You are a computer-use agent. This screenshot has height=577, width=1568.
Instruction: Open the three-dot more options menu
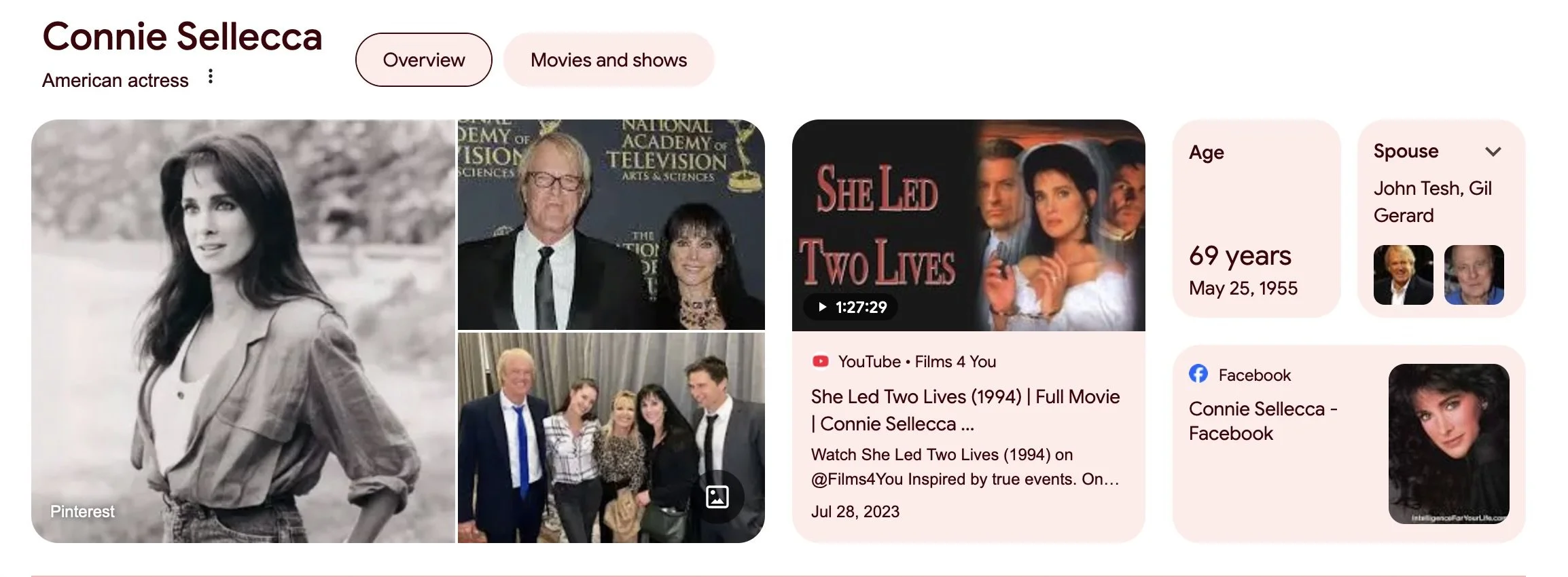(211, 77)
